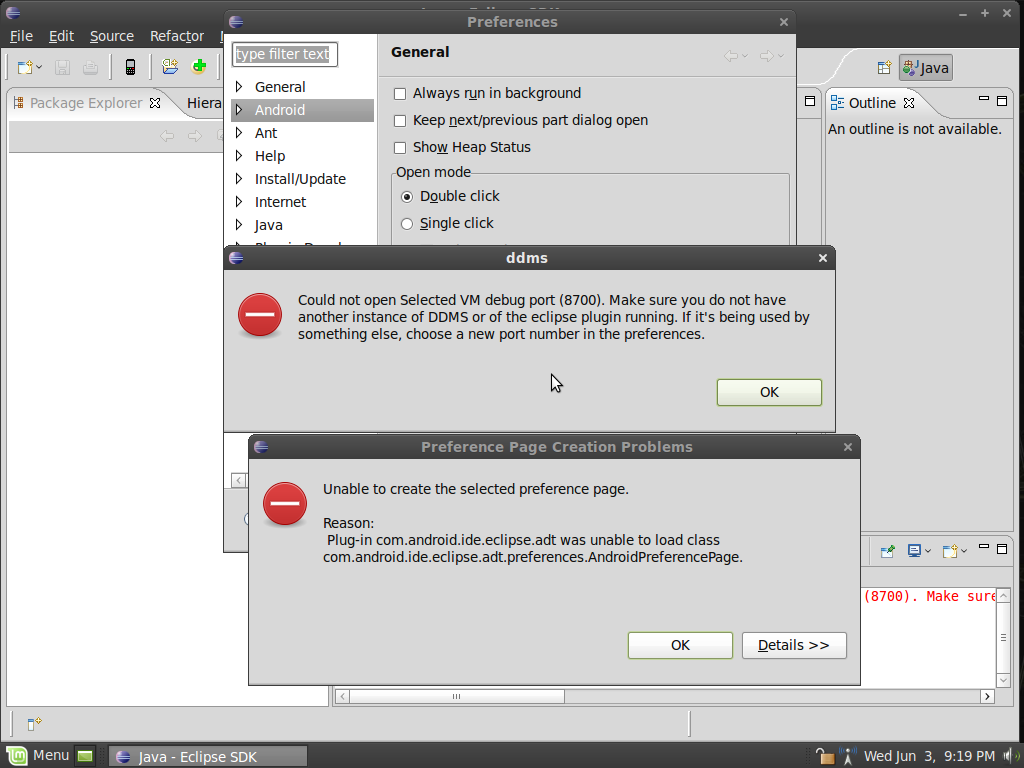Click the Preferences page back arrow
This screenshot has height=768, width=1024.
(731, 56)
